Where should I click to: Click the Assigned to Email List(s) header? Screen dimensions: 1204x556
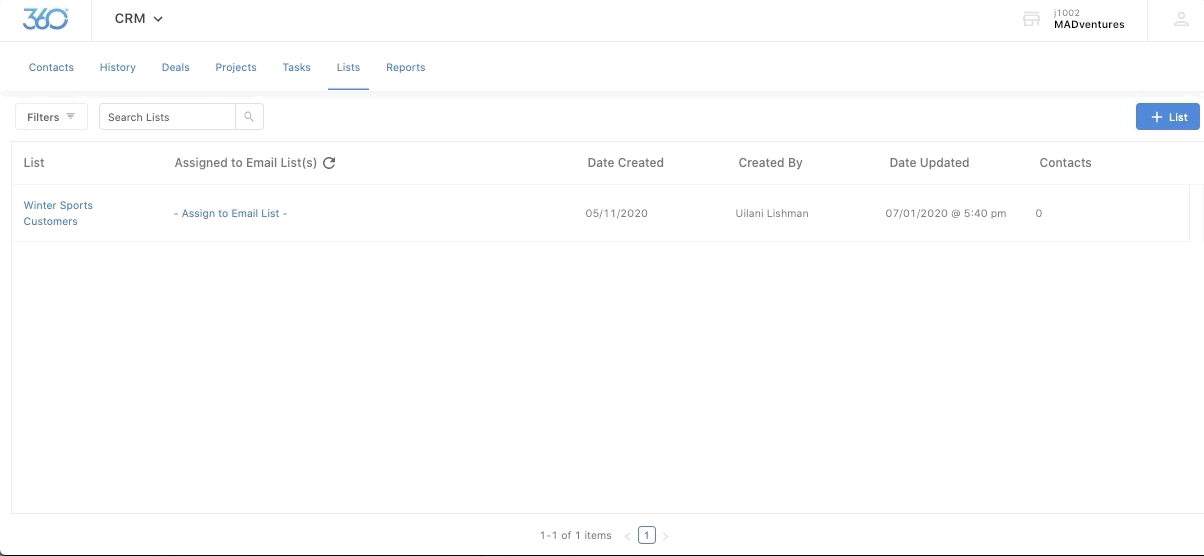coord(246,163)
